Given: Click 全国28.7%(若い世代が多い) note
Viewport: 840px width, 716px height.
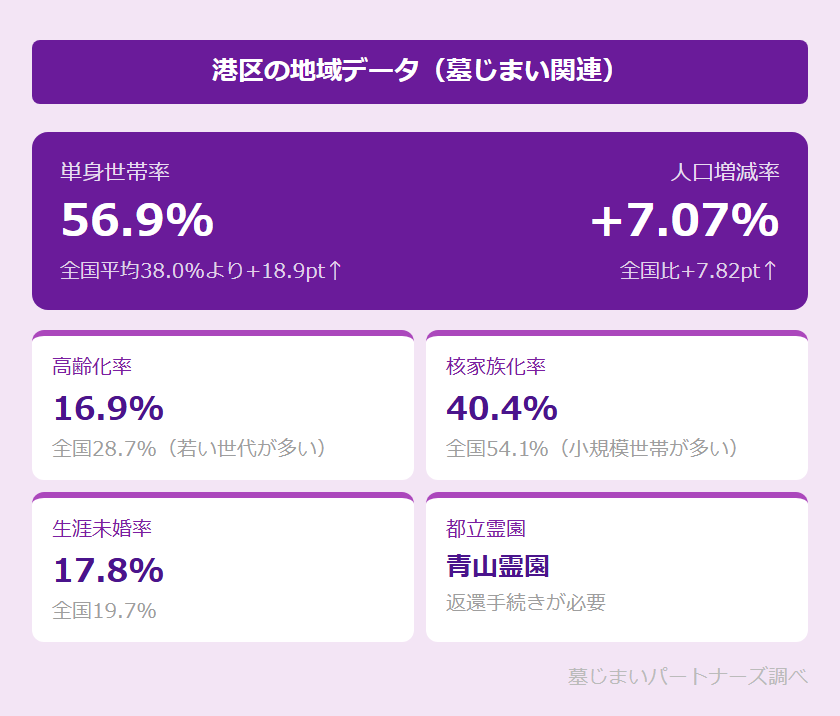Looking at the screenshot, I should [190, 448].
